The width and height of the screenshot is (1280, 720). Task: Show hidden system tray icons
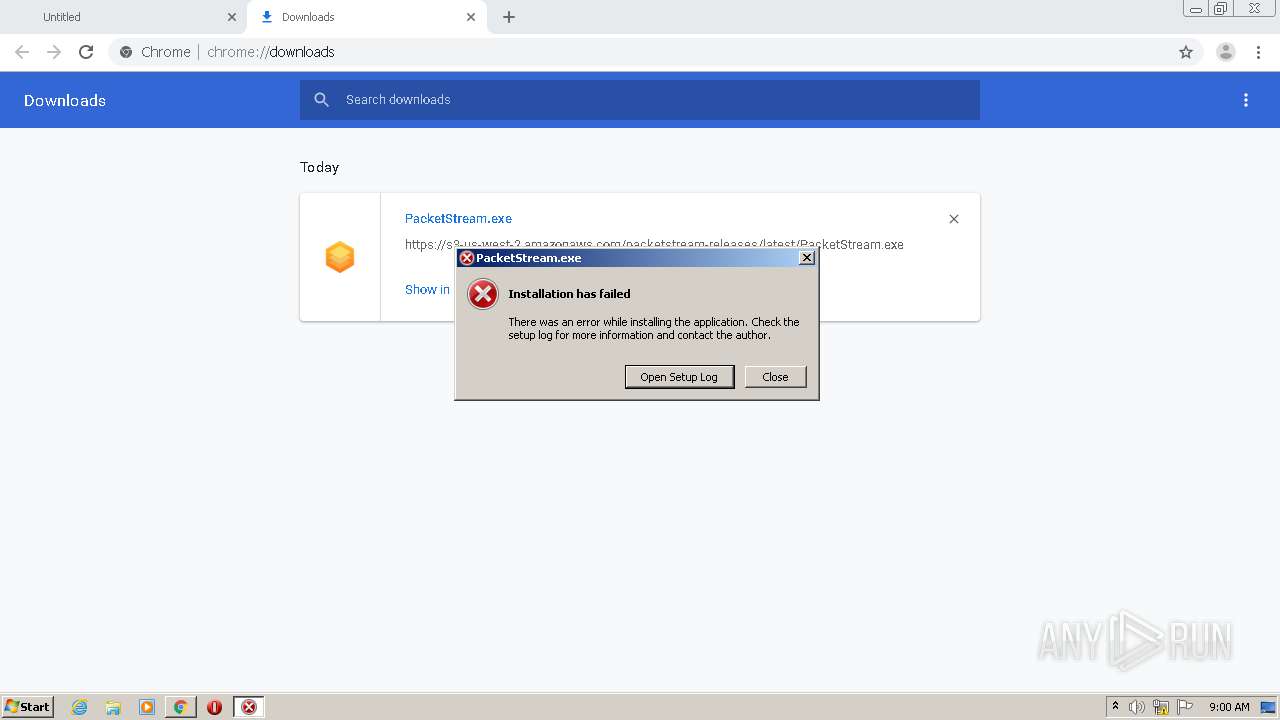click(1115, 707)
